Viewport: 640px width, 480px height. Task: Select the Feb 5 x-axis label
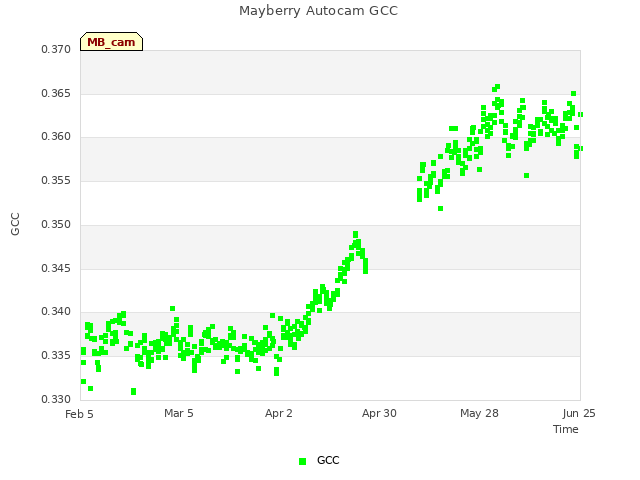[79, 414]
